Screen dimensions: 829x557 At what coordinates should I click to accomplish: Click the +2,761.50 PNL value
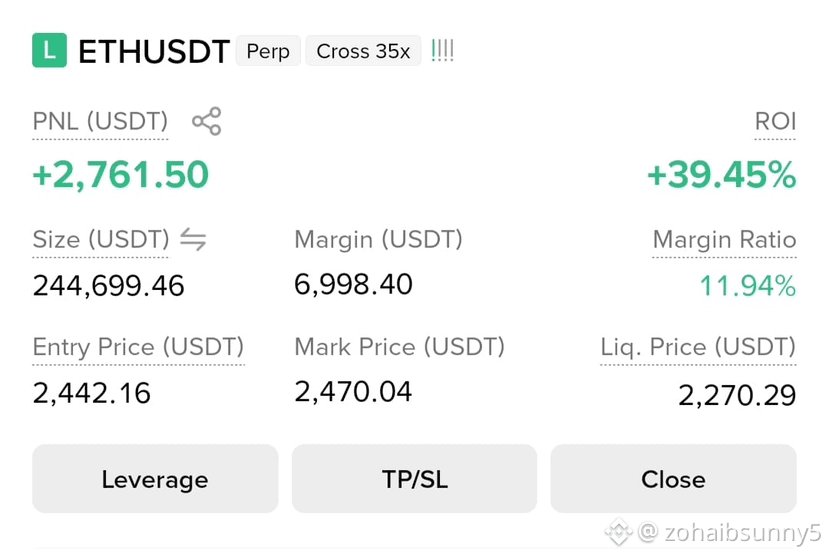click(121, 175)
